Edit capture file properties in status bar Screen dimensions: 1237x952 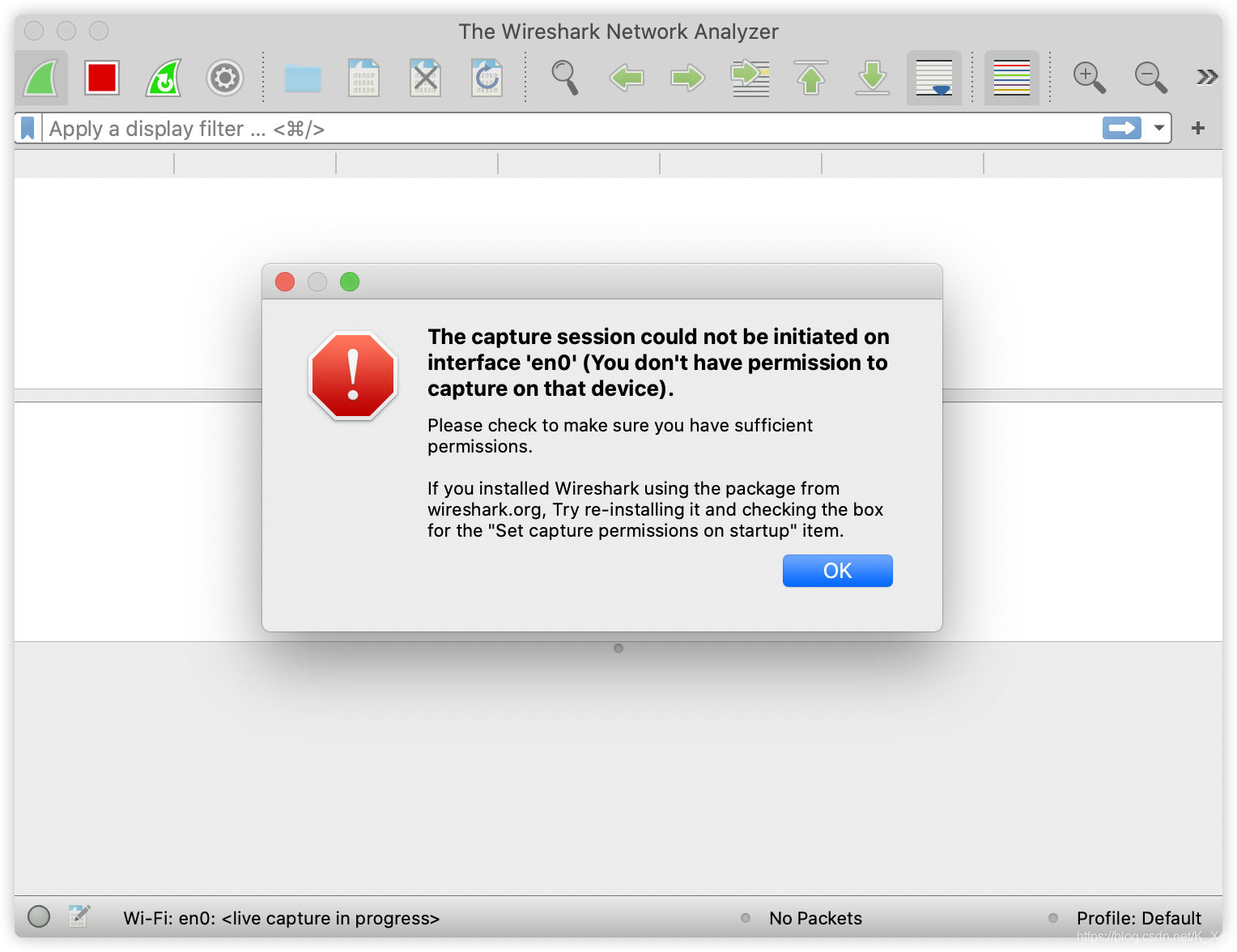(x=79, y=916)
